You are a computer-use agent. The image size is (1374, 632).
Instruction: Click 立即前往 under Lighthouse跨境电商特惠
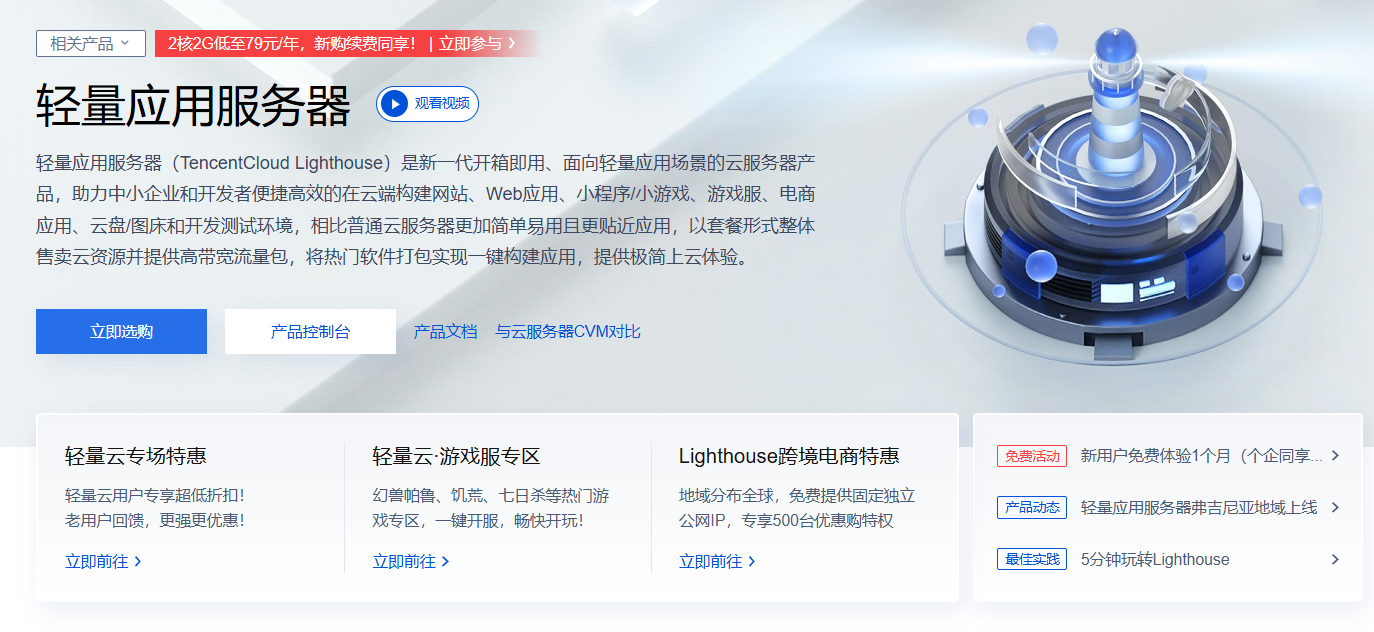pyautogui.click(x=717, y=561)
